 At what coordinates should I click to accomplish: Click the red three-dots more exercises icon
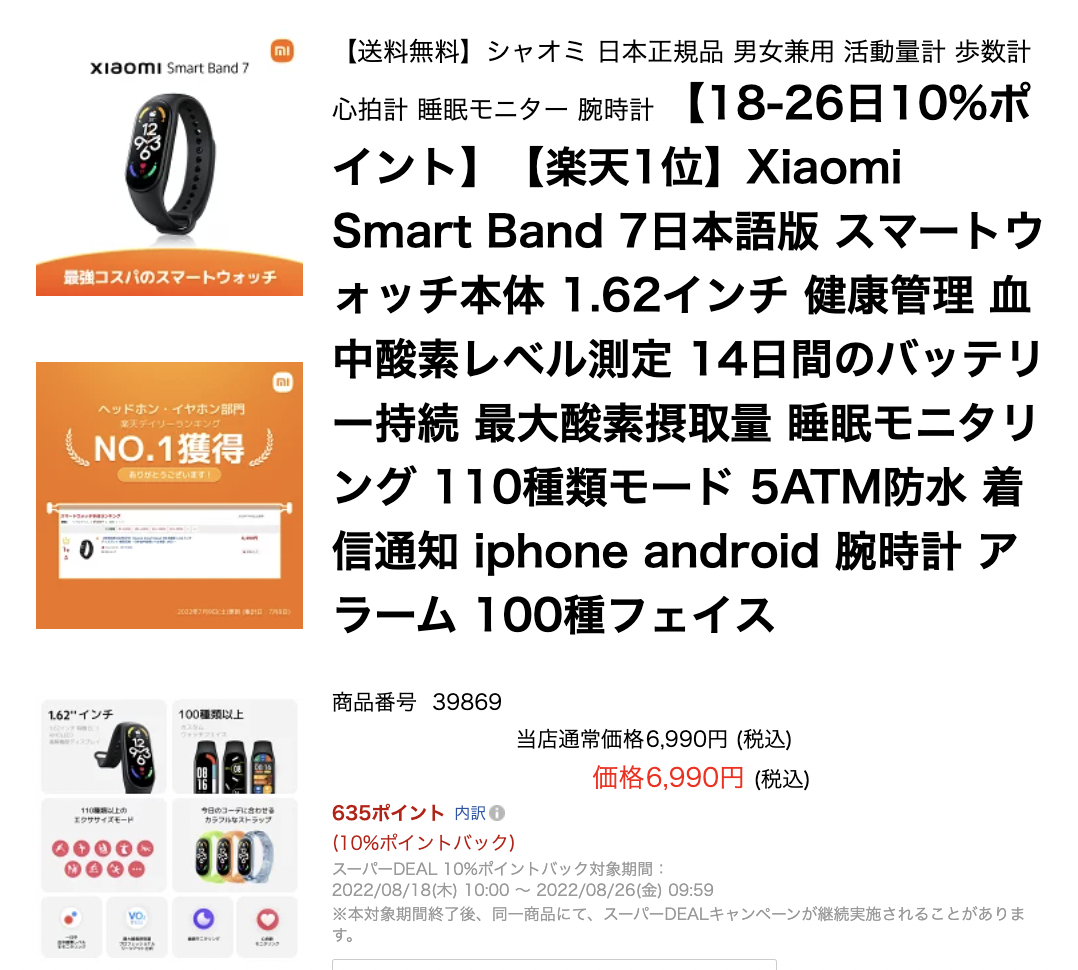(x=137, y=870)
